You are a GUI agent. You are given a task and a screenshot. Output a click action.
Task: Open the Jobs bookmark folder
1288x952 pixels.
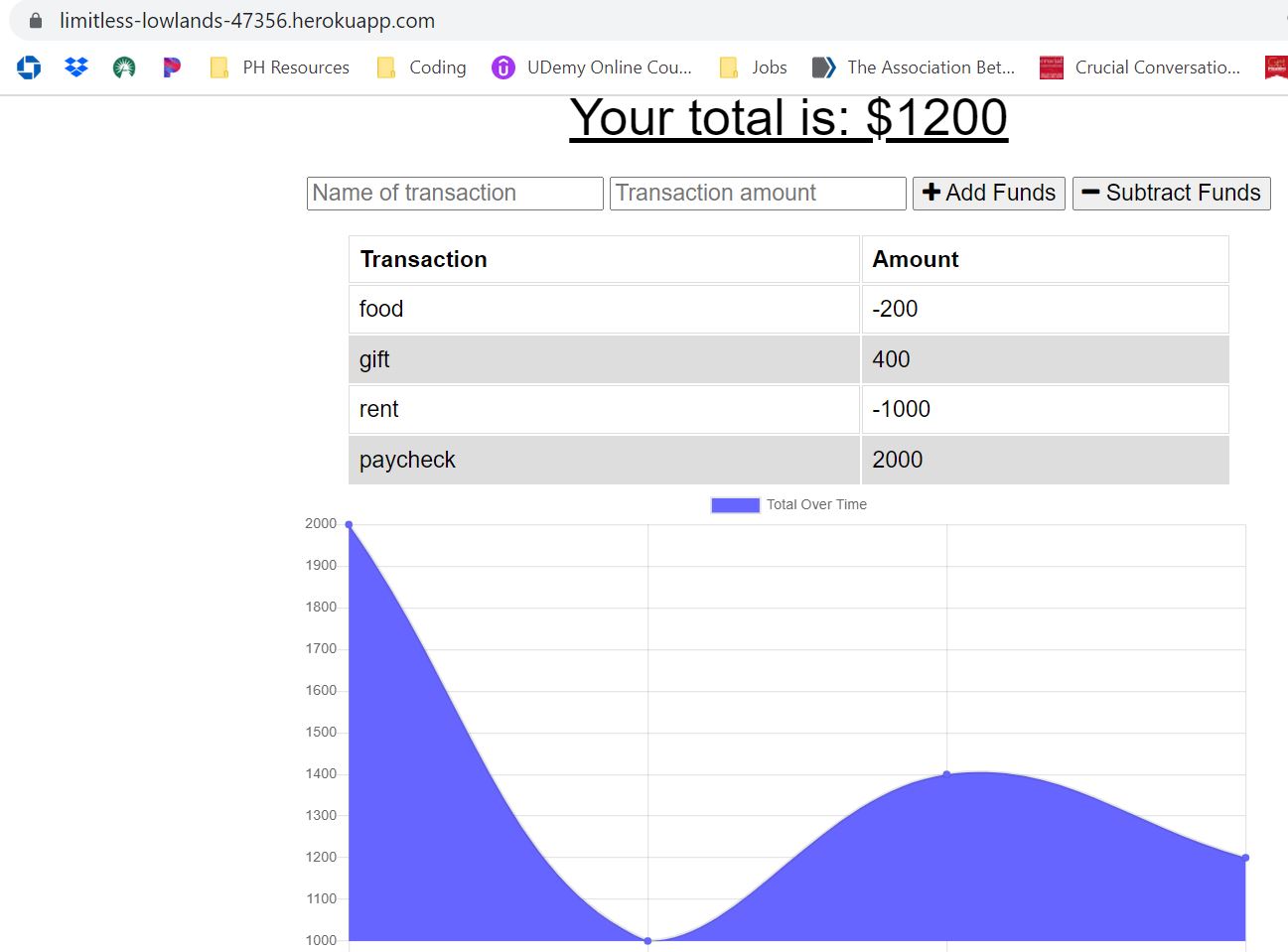point(753,68)
